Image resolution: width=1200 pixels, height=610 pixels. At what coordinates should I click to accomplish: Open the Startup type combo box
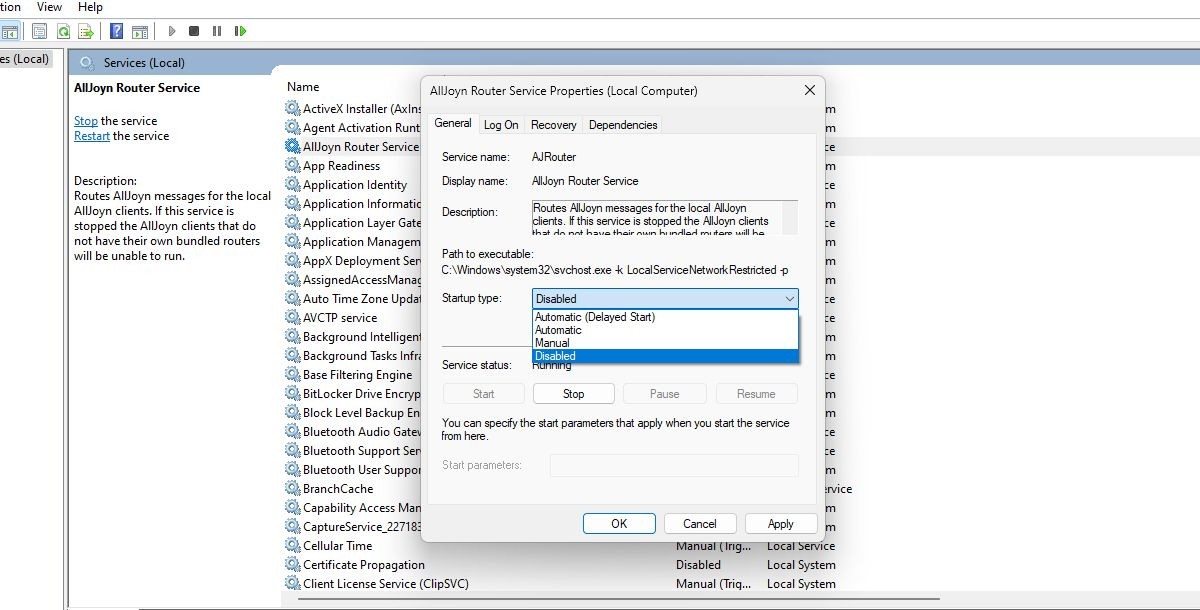point(665,298)
